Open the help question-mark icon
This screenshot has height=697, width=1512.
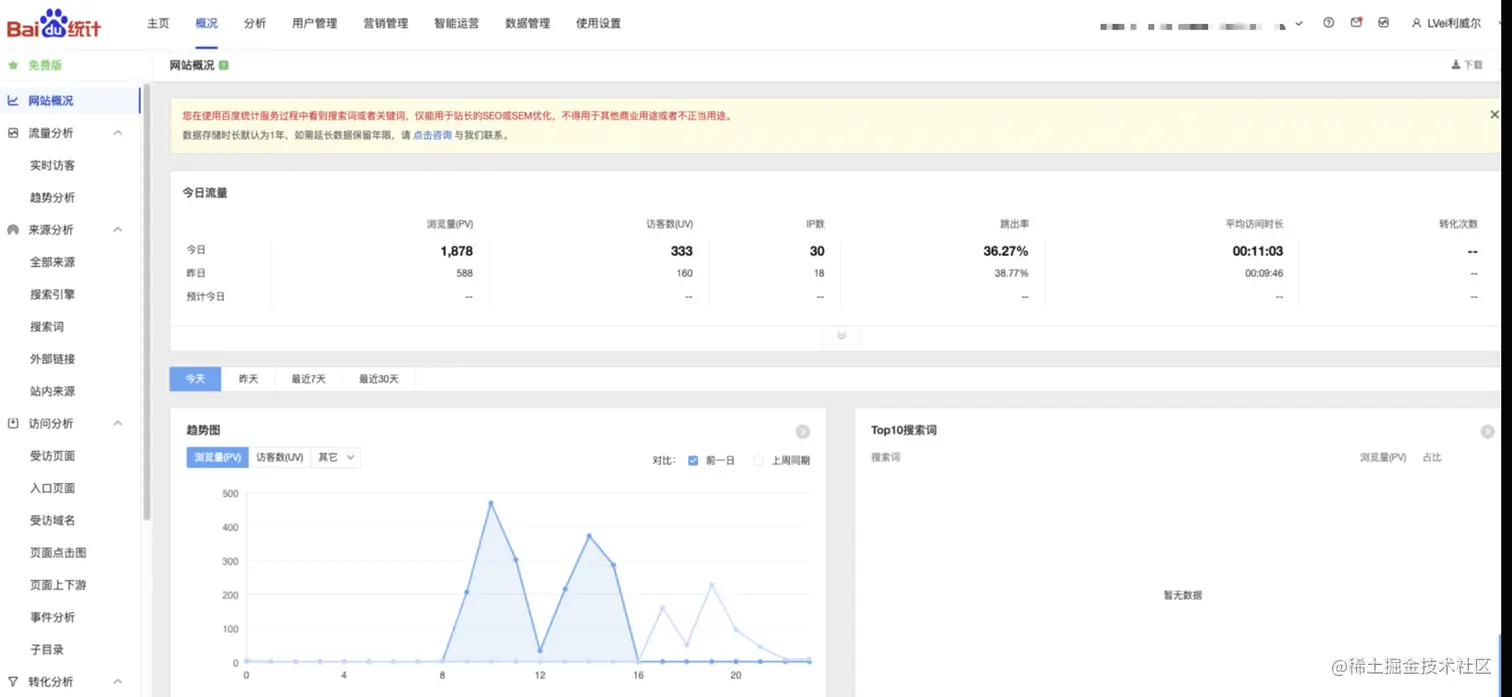(x=1328, y=23)
